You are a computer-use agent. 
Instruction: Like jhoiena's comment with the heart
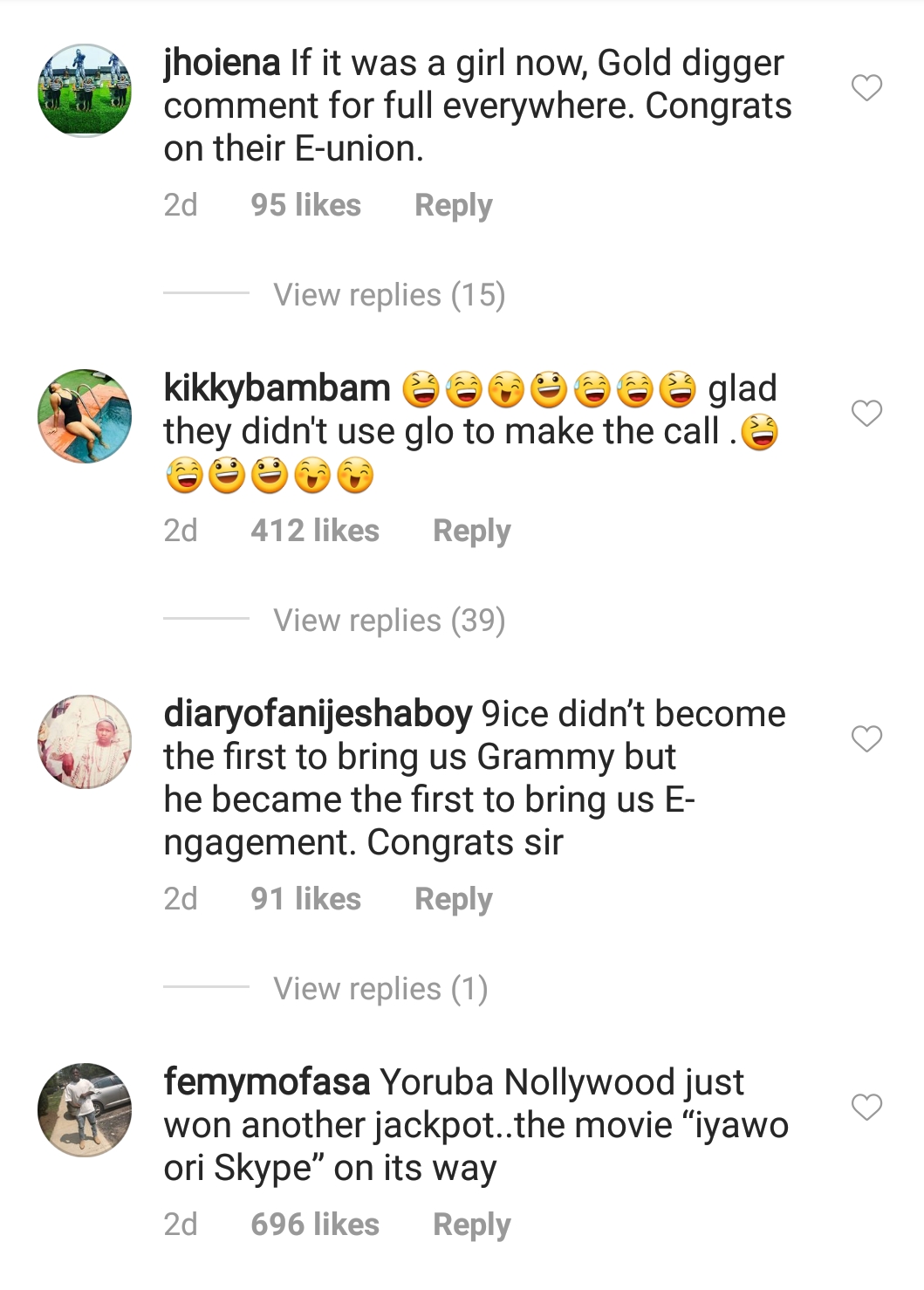pyautogui.click(x=866, y=88)
